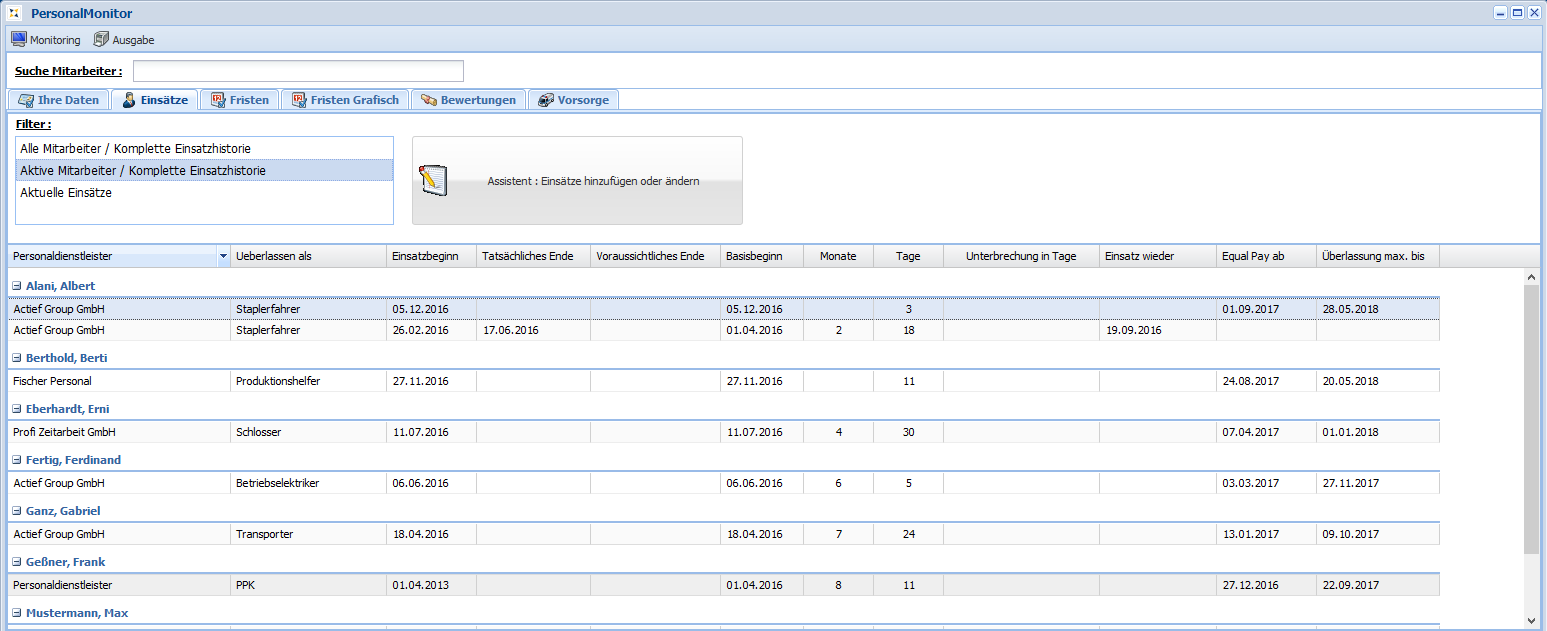
Task: Select the Aktuelle Einsätze filter
Action: tap(66, 193)
